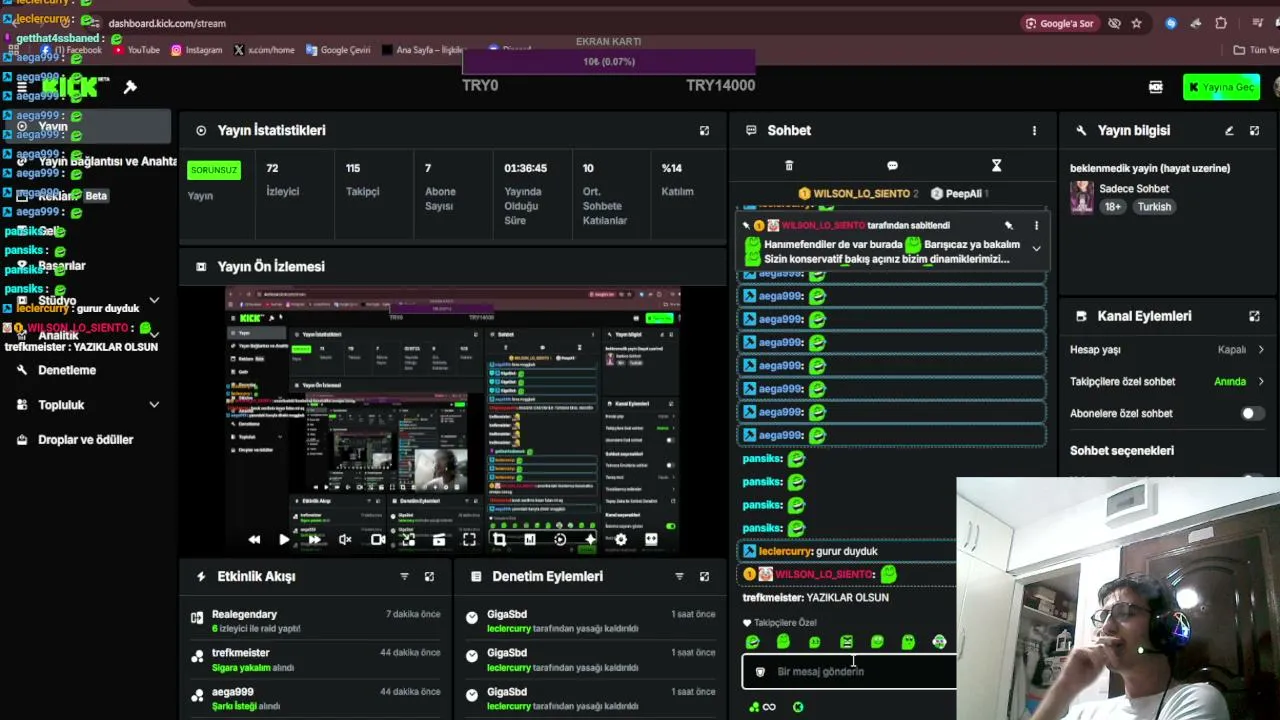Click the Turkish language tag
This screenshot has width=1280, height=720.
(x=1154, y=207)
